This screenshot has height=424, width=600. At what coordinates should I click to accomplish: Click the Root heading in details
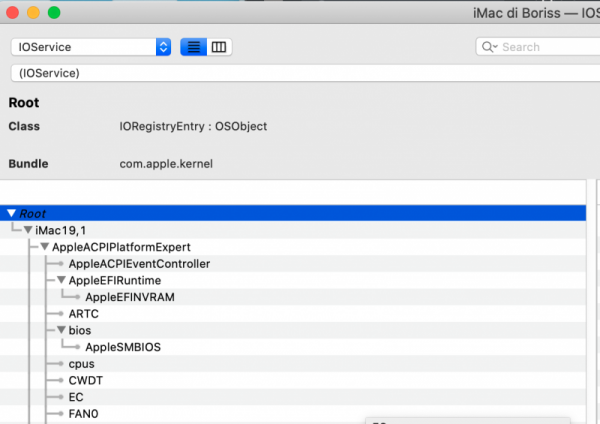pyautogui.click(x=24, y=103)
